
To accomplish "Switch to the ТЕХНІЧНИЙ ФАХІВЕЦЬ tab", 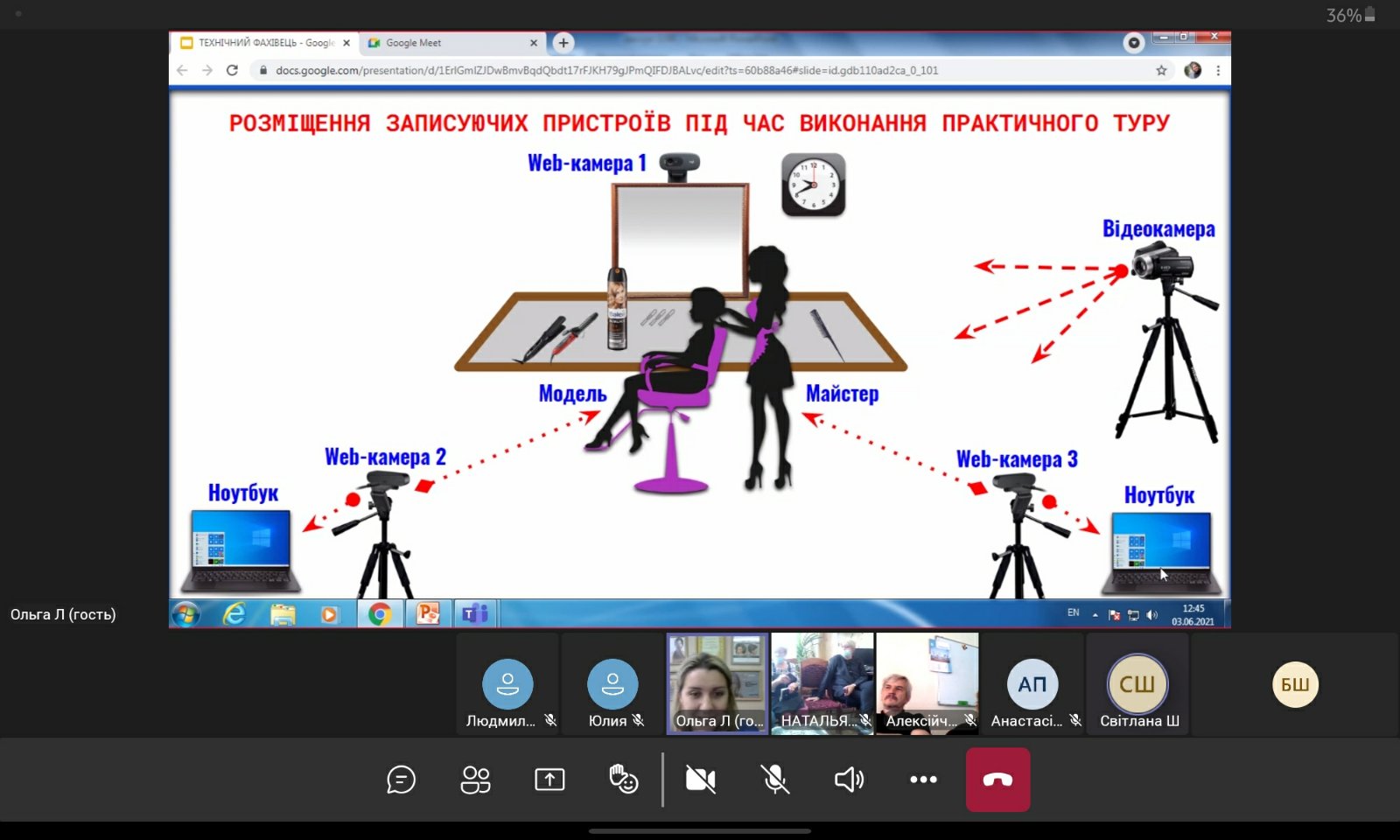I will [262, 43].
